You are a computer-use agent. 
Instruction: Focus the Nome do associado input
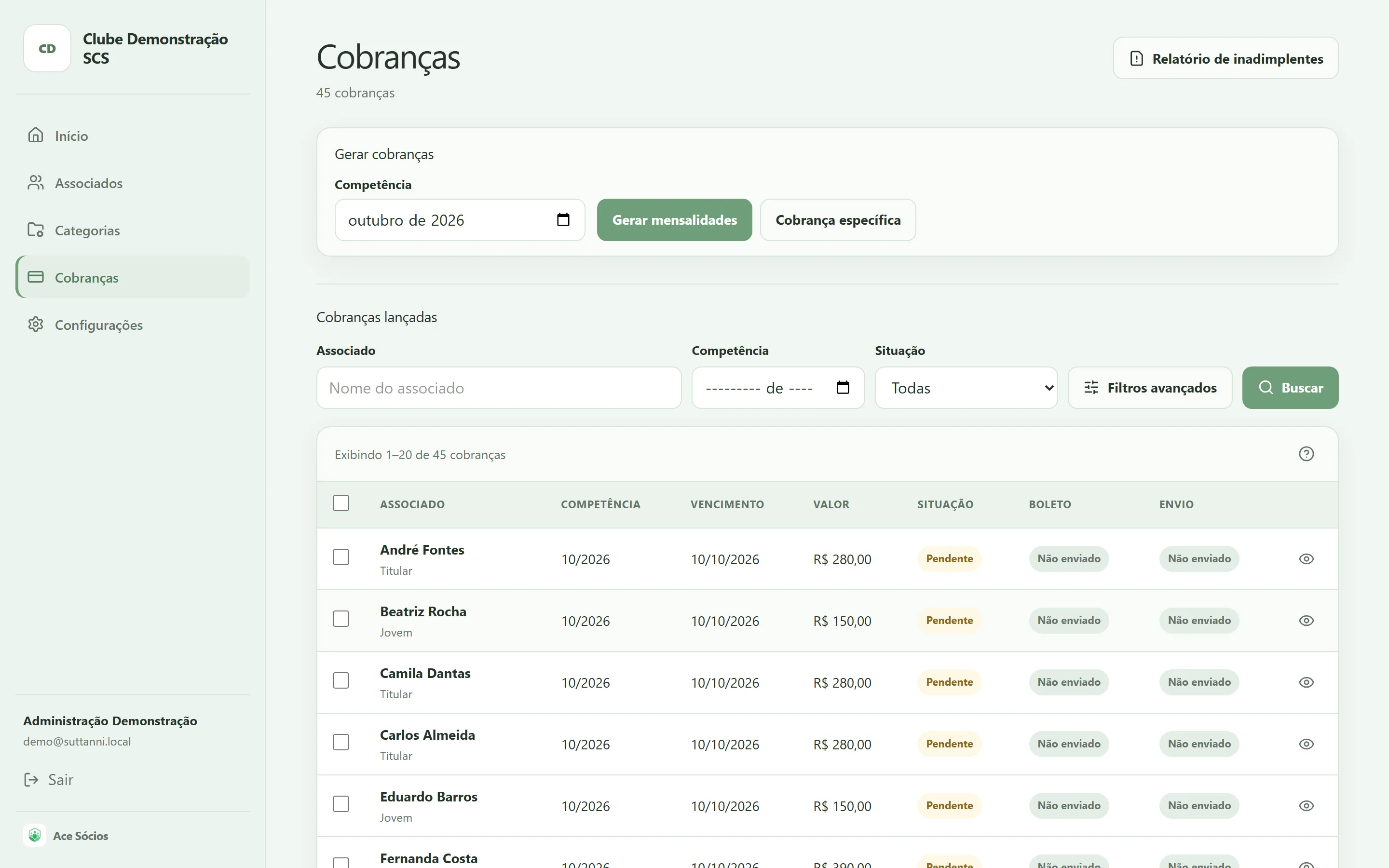(x=499, y=388)
